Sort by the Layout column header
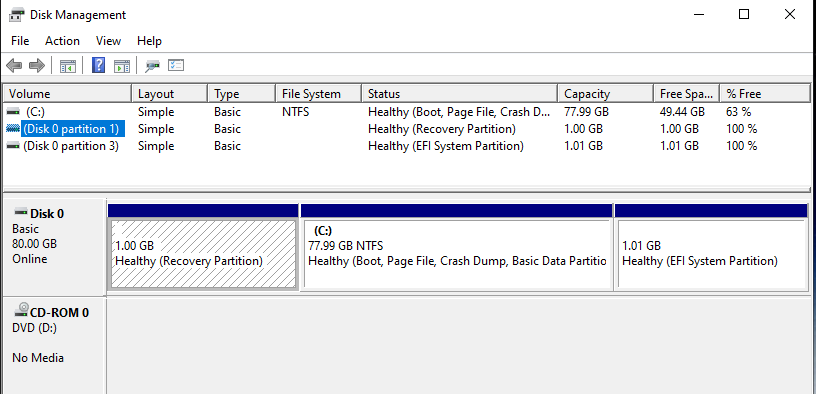 (x=169, y=94)
